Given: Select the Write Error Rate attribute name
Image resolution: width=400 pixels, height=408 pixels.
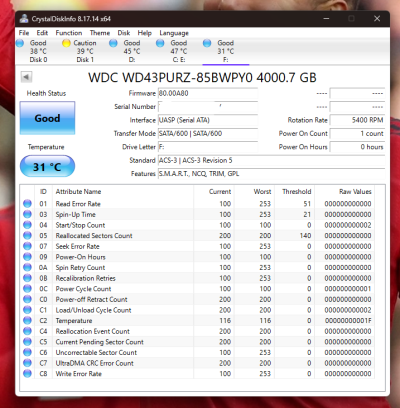Looking at the screenshot, I should pos(79,374).
